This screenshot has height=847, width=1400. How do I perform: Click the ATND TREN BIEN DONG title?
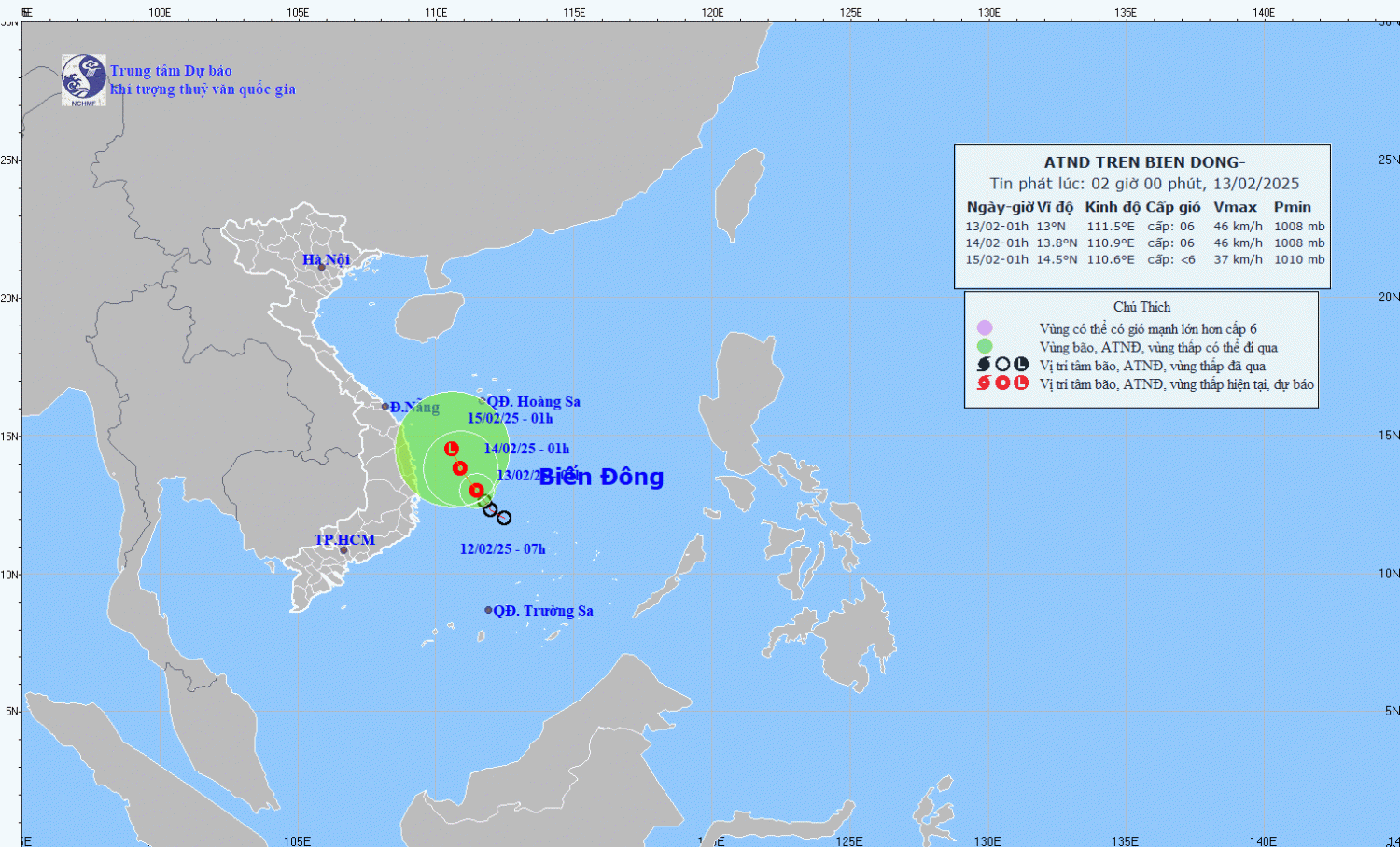tap(1143, 162)
